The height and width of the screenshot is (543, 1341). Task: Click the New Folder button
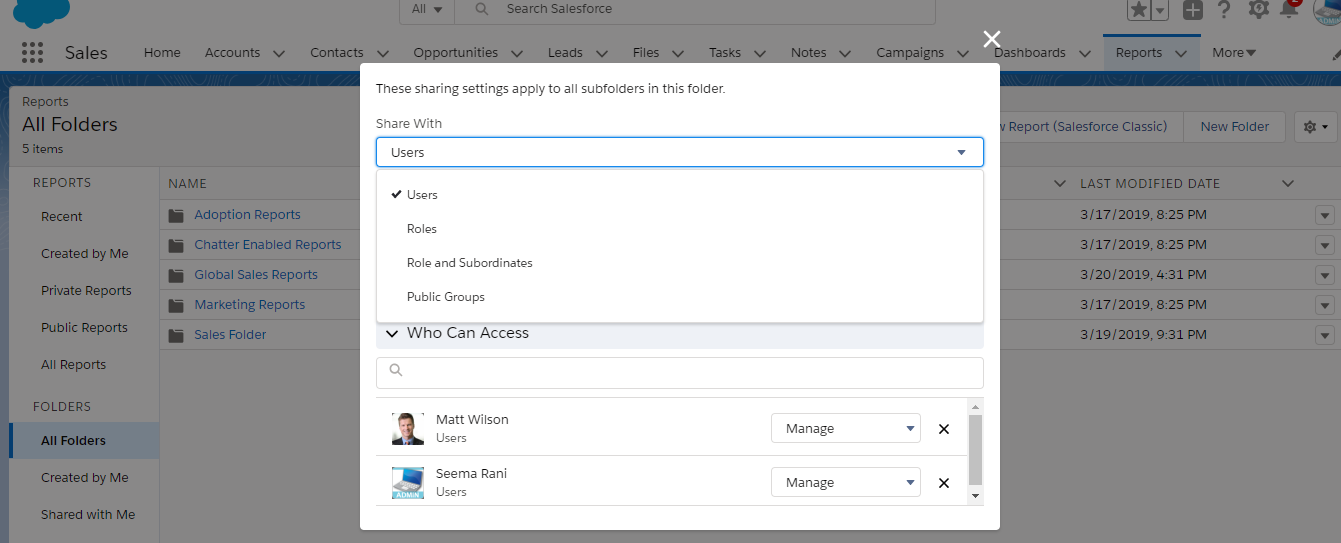click(x=1235, y=127)
